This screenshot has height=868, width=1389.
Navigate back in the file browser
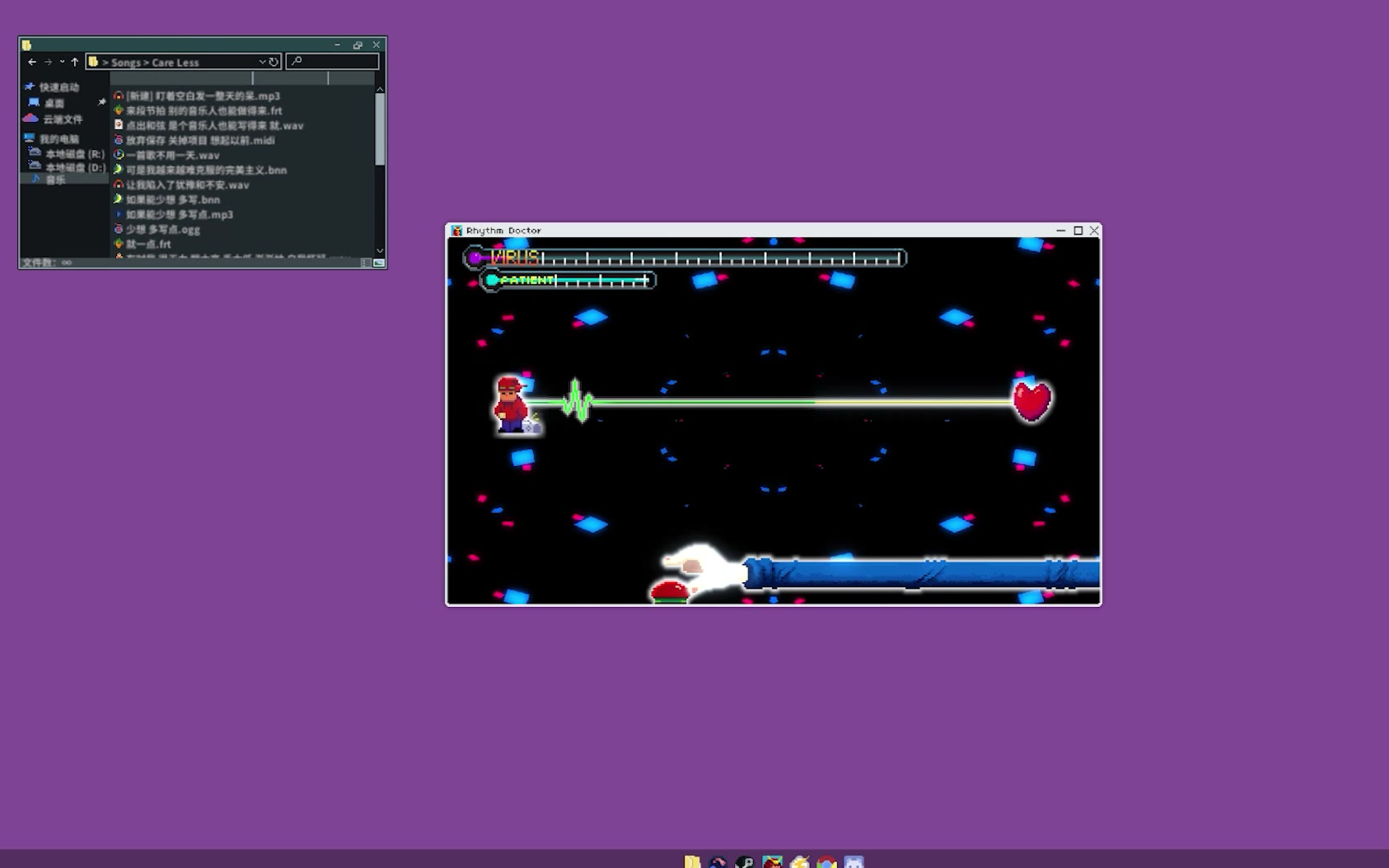click(32, 62)
